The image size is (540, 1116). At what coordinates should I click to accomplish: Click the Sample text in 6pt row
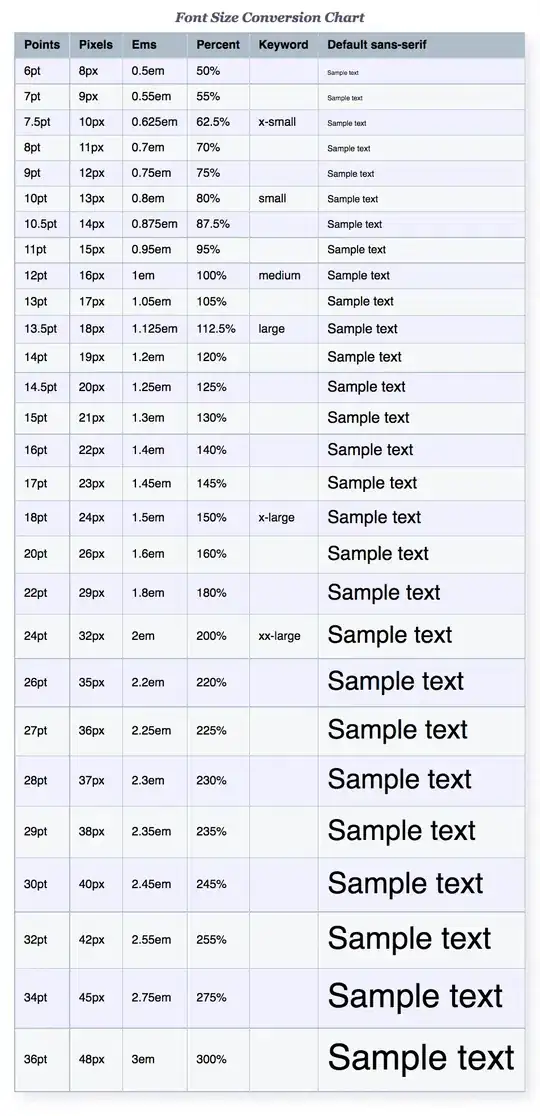[343, 73]
